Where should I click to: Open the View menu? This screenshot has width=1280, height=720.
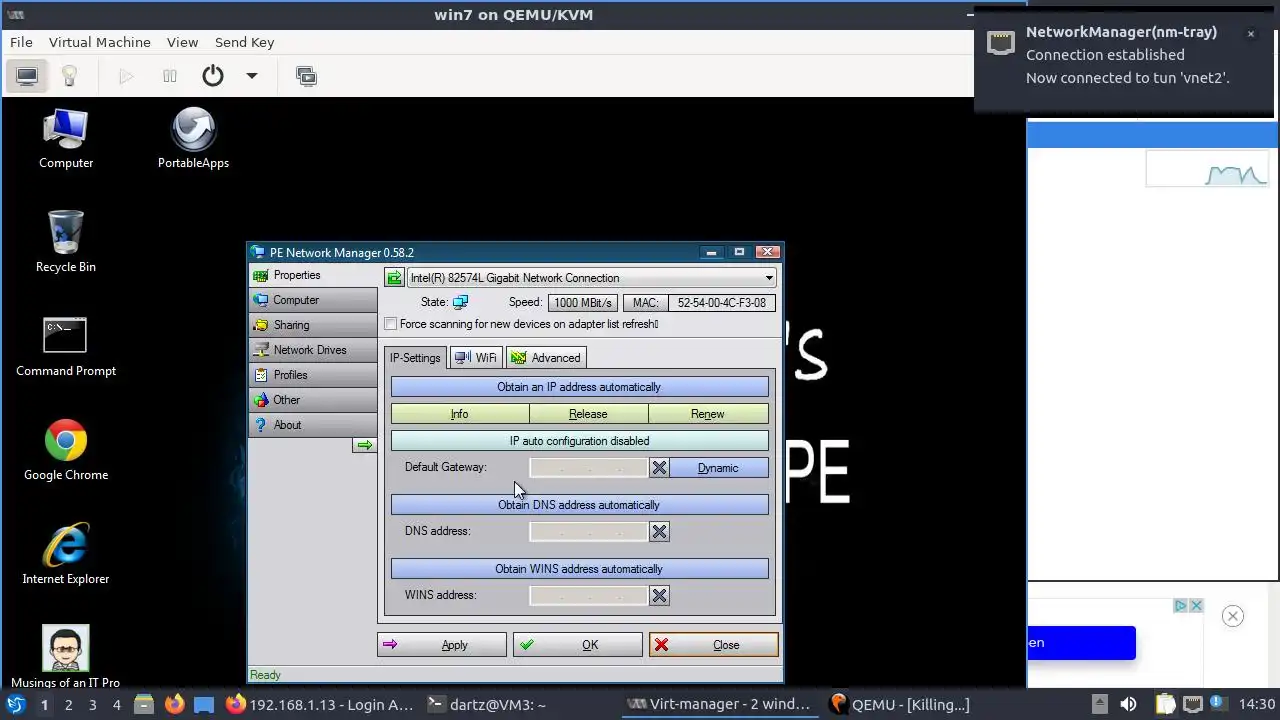click(x=182, y=42)
